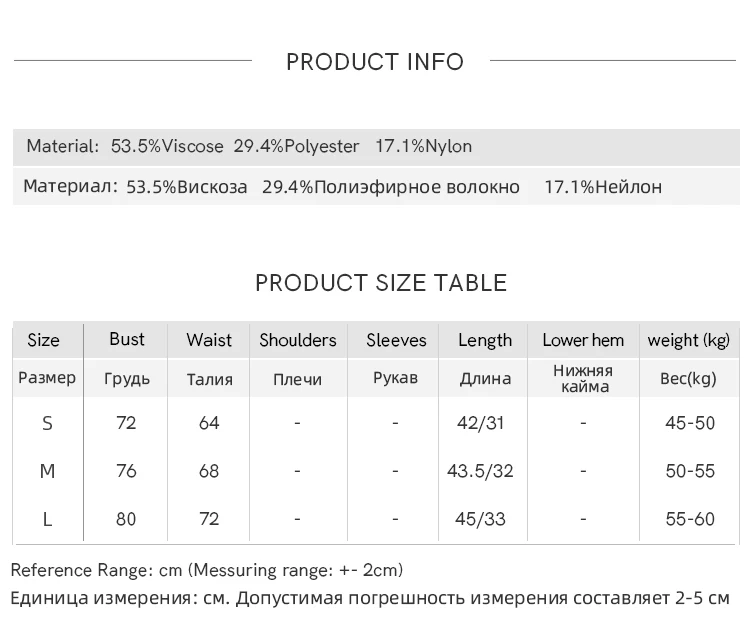This screenshot has height=635, width=750.
Task: Click the Size column header
Action: point(44,340)
